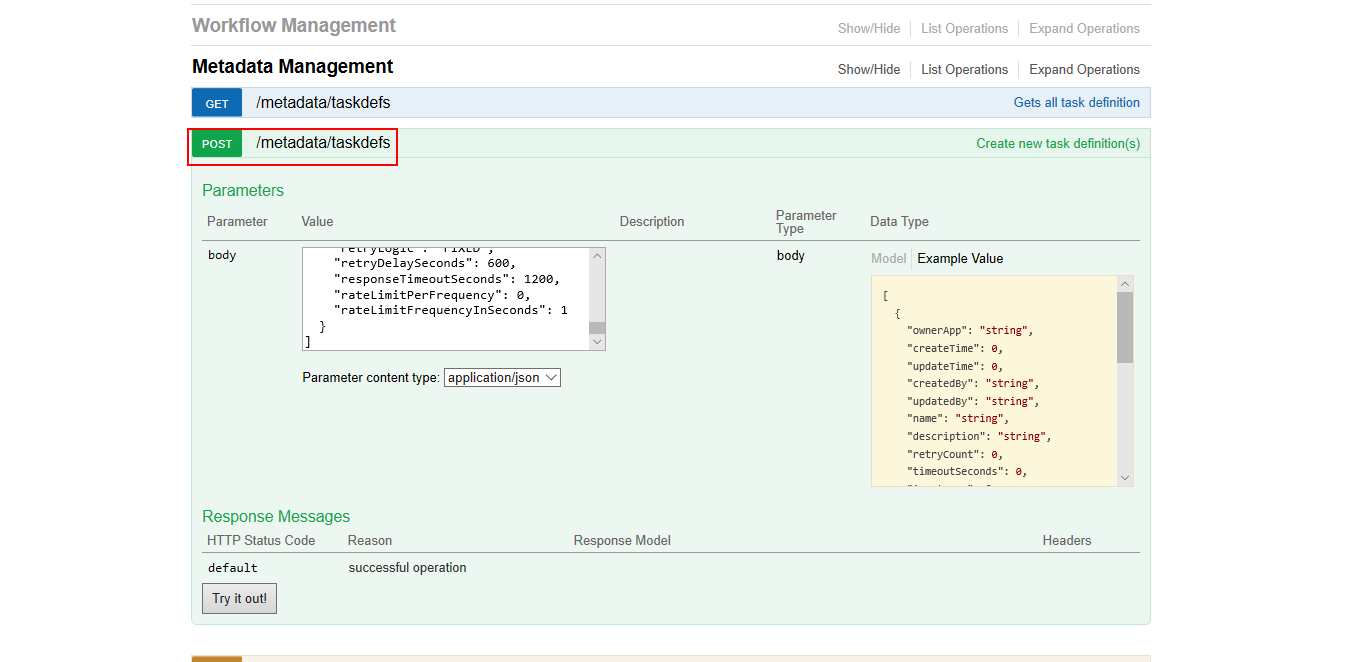The image size is (1361, 662).
Task: Click the Metadata Management section heading
Action: pyautogui.click(x=293, y=67)
